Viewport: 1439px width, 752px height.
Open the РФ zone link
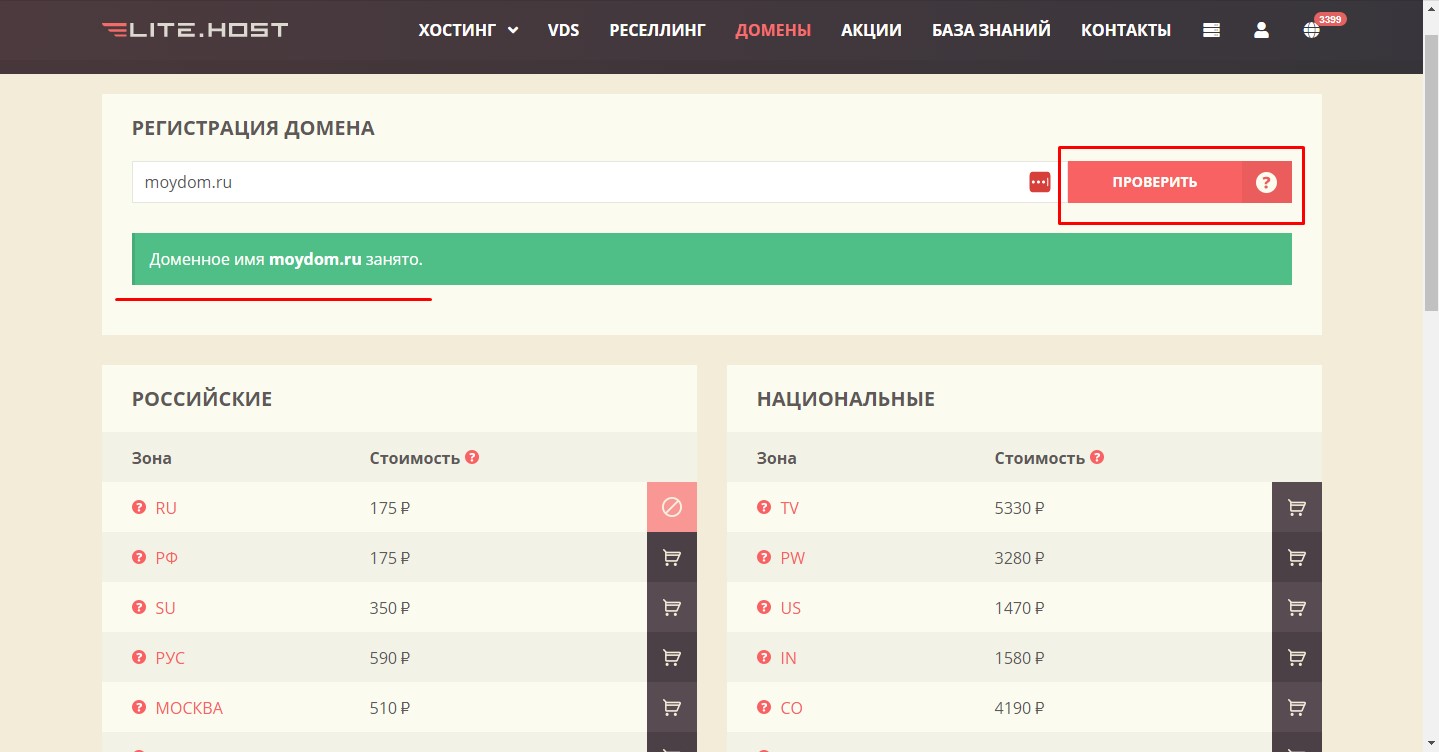tap(166, 558)
